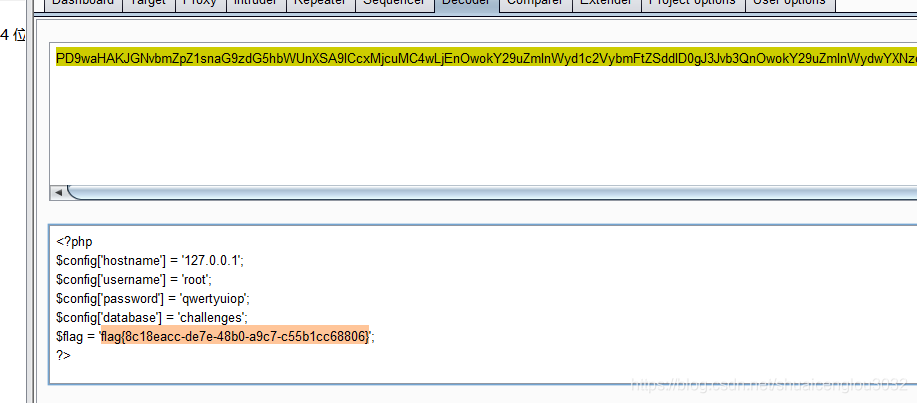Image resolution: width=917 pixels, height=403 pixels.
Task: Go to the Project options tab
Action: (692, 4)
